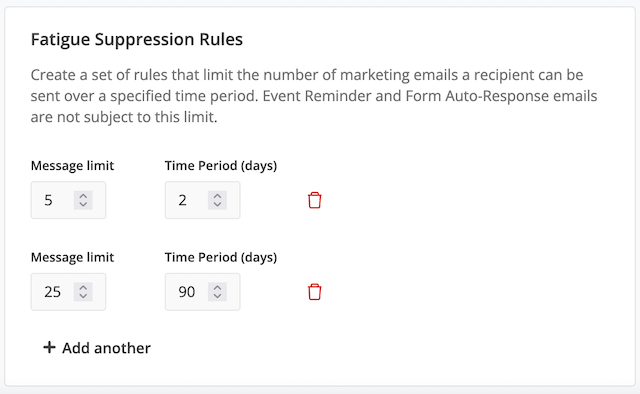Focus the time period field containing 2
Viewport: 640px width, 394px height.
pos(202,200)
